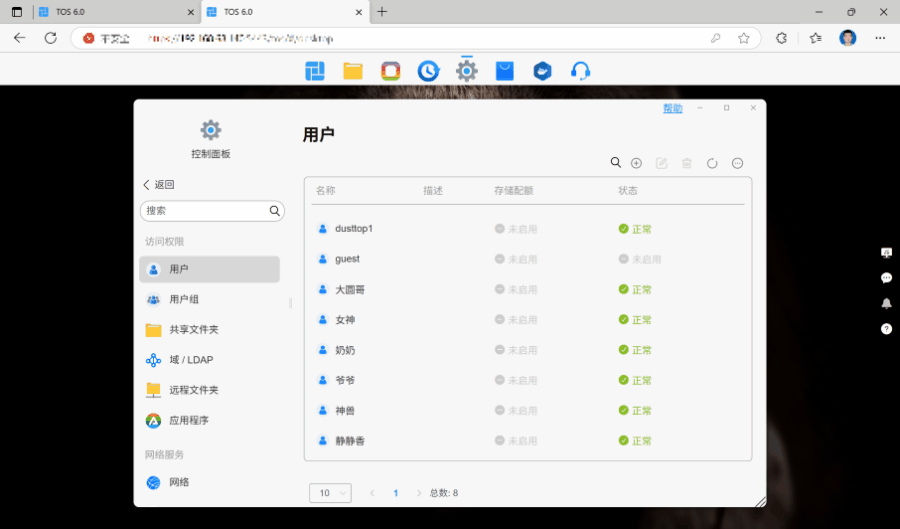This screenshot has width=900, height=529.
Task: Click the next page arrow in pagination
Action: [418, 493]
